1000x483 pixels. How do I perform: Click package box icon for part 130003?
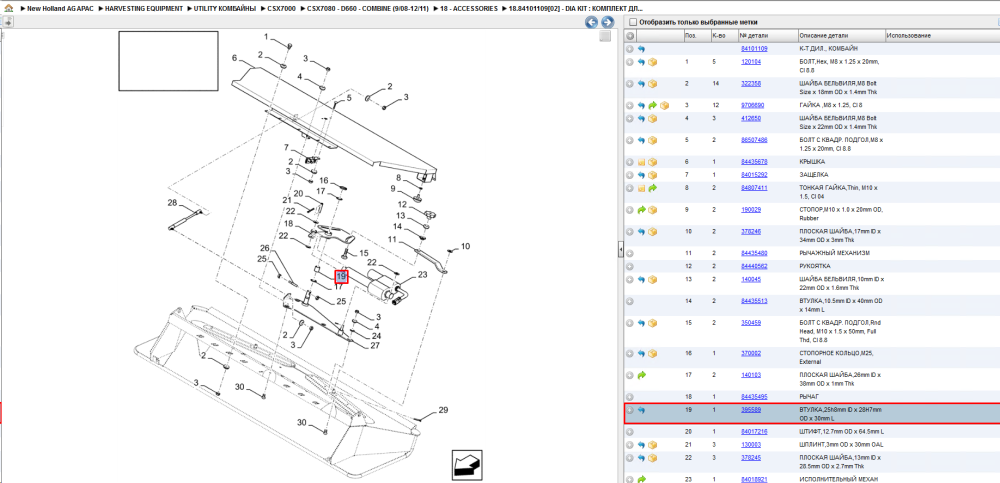[653, 445]
